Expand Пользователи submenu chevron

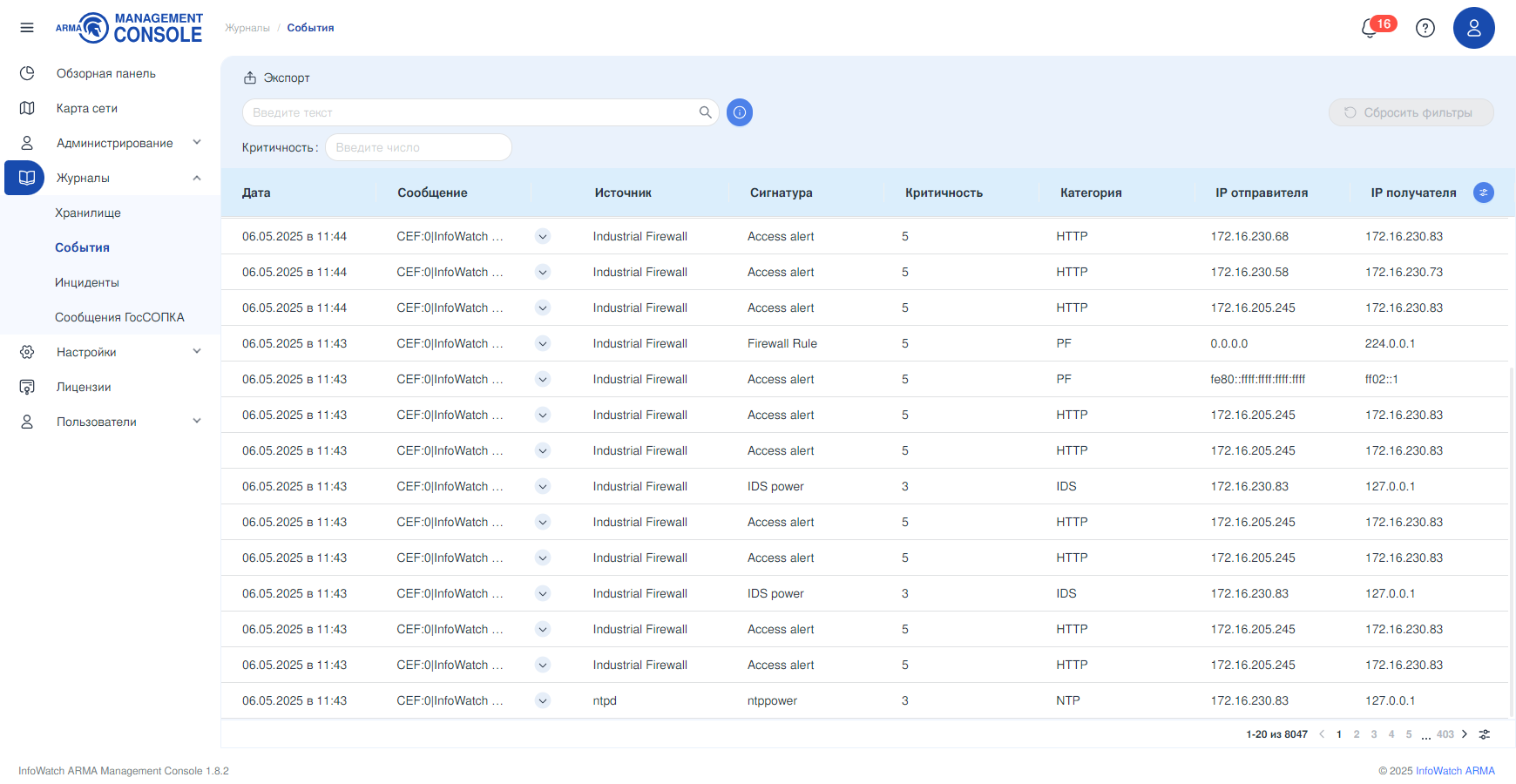click(x=197, y=422)
